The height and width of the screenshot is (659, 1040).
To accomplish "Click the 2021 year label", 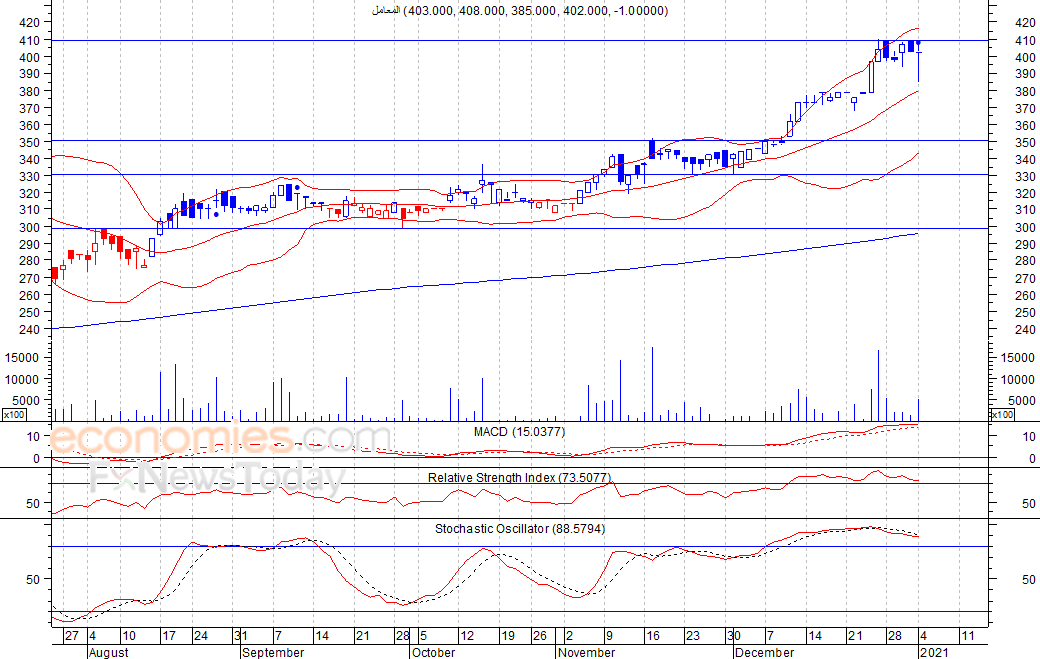I will click(x=934, y=652).
